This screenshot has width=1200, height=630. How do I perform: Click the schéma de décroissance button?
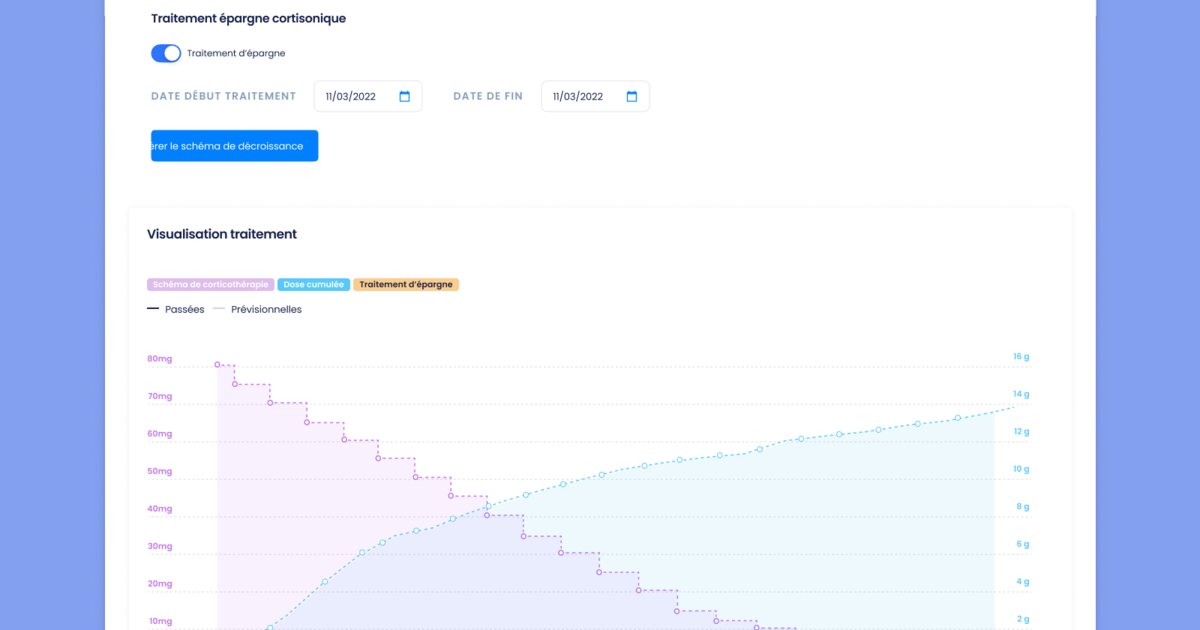pos(234,146)
